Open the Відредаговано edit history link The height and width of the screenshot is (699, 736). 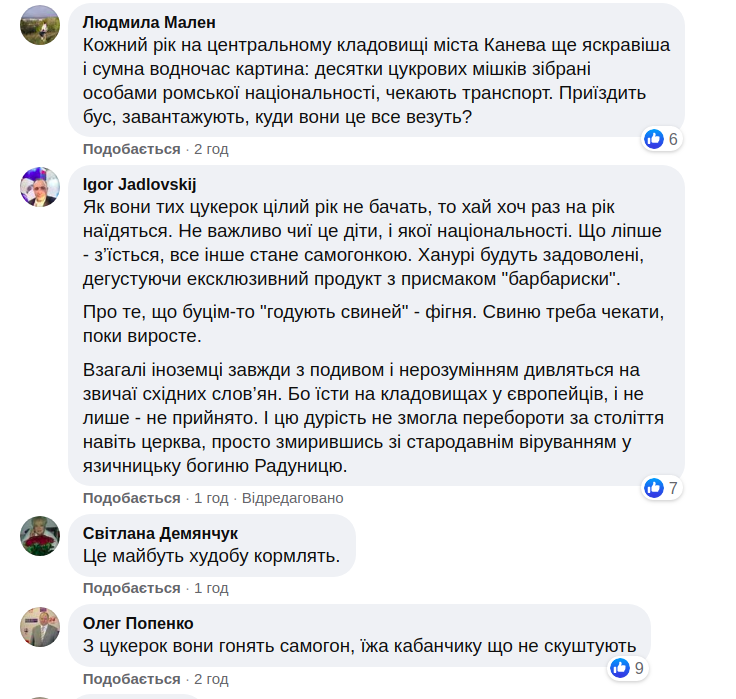pyautogui.click(x=292, y=498)
